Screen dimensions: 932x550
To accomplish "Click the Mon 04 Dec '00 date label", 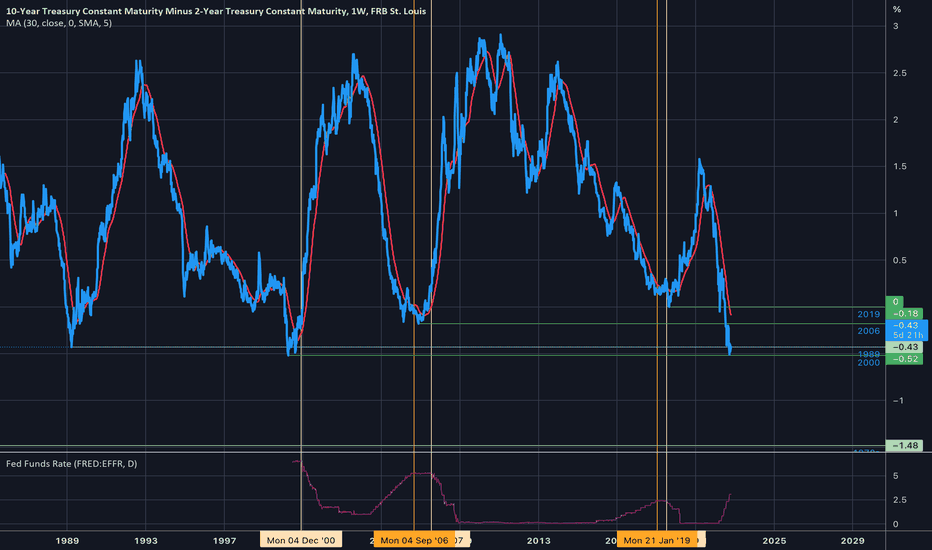I will click(301, 540).
